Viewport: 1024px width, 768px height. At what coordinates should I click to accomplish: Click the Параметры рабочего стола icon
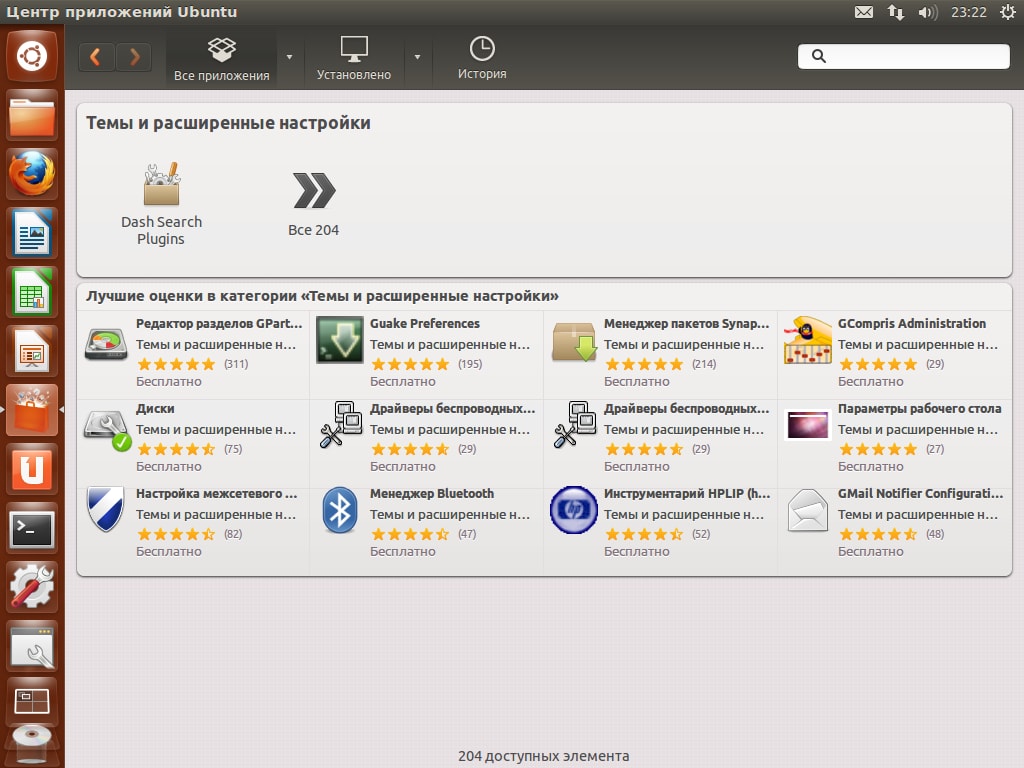807,426
